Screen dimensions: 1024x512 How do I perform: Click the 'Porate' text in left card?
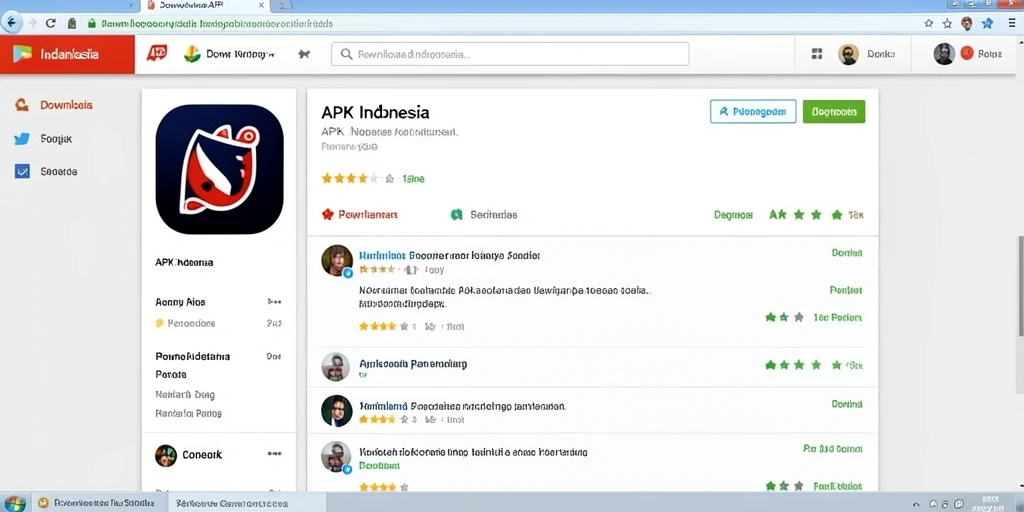point(171,374)
